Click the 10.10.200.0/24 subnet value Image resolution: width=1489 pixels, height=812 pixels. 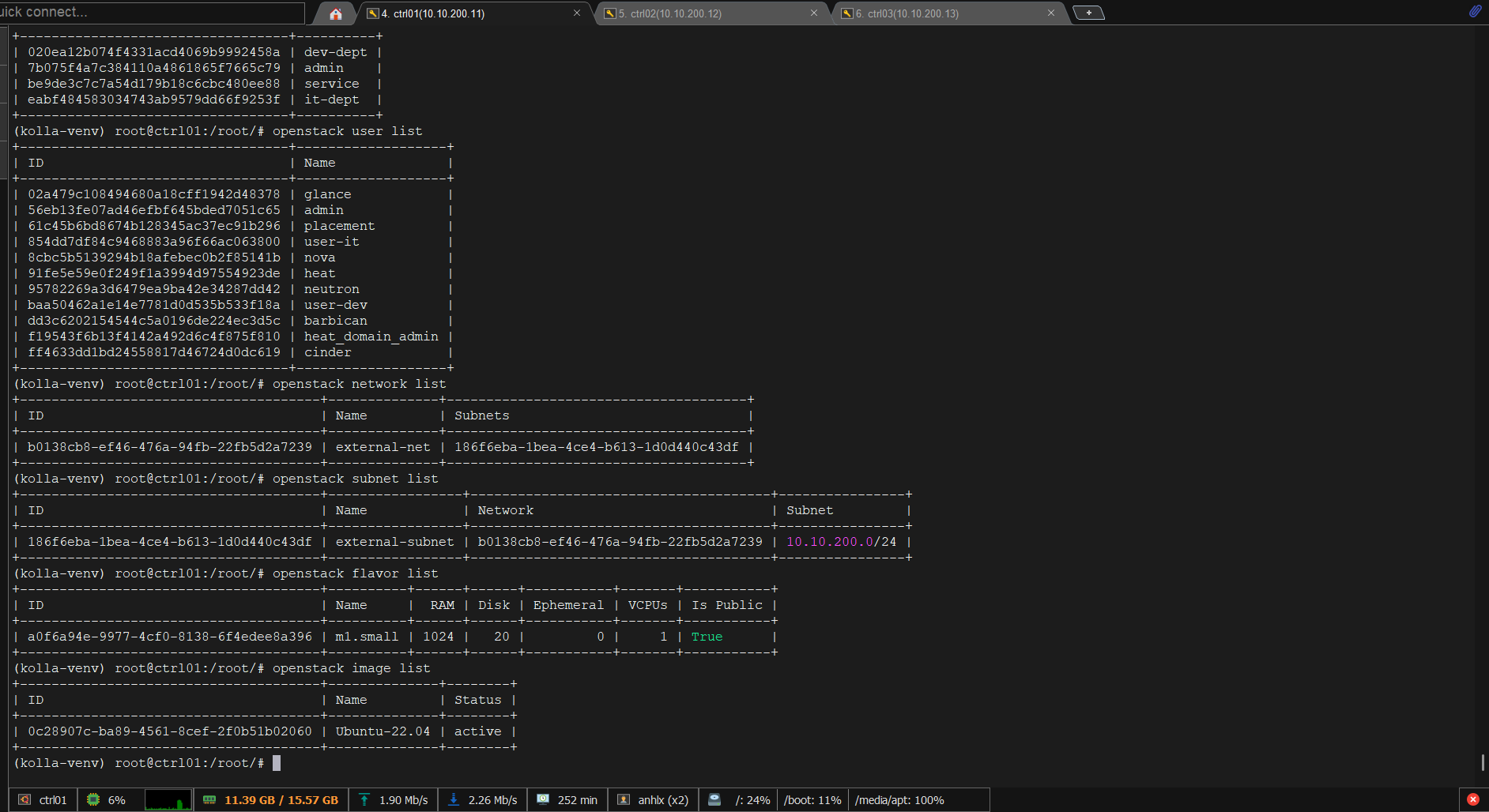[x=842, y=542]
